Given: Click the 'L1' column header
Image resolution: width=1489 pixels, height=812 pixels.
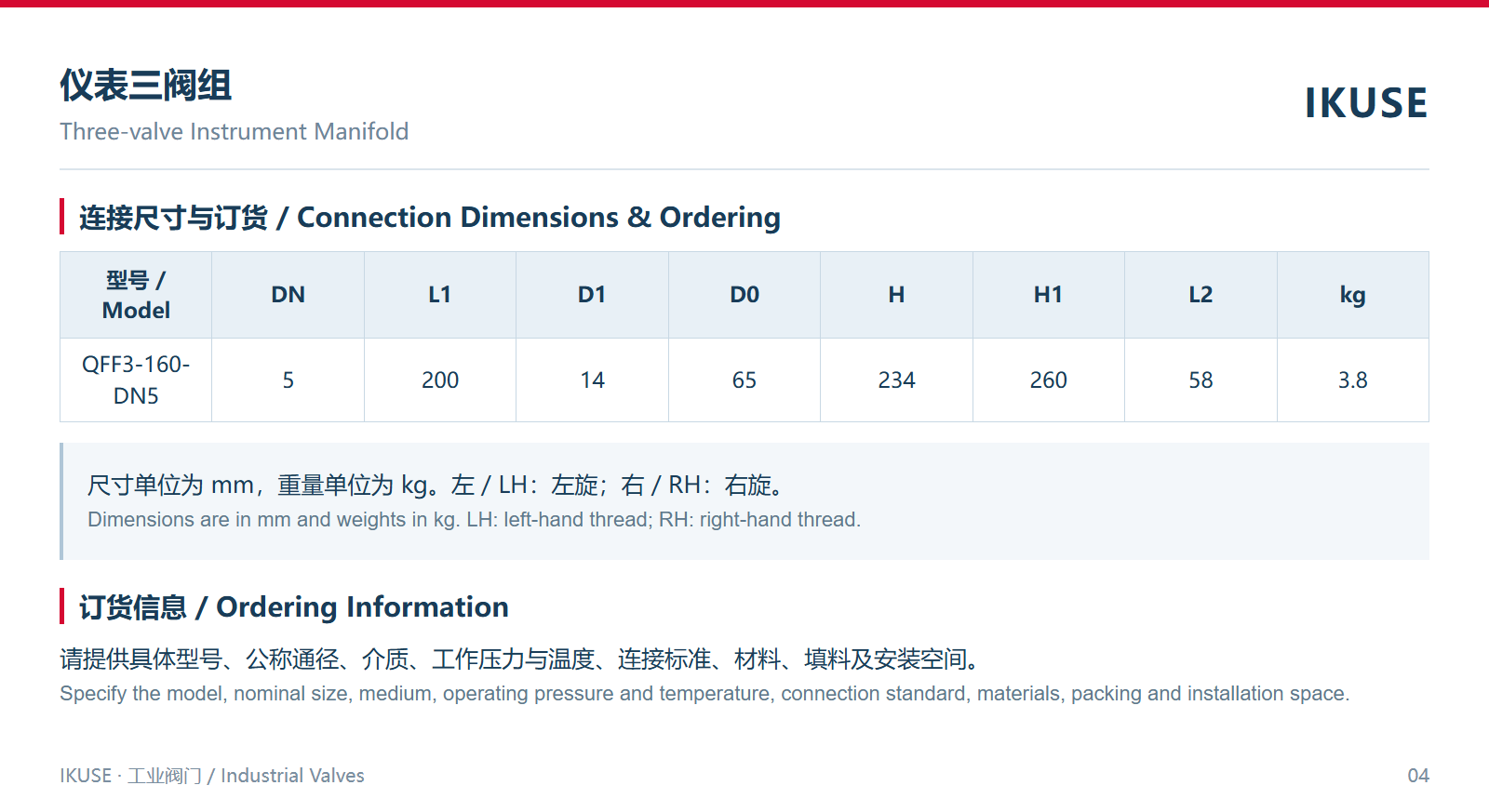Looking at the screenshot, I should (x=440, y=295).
